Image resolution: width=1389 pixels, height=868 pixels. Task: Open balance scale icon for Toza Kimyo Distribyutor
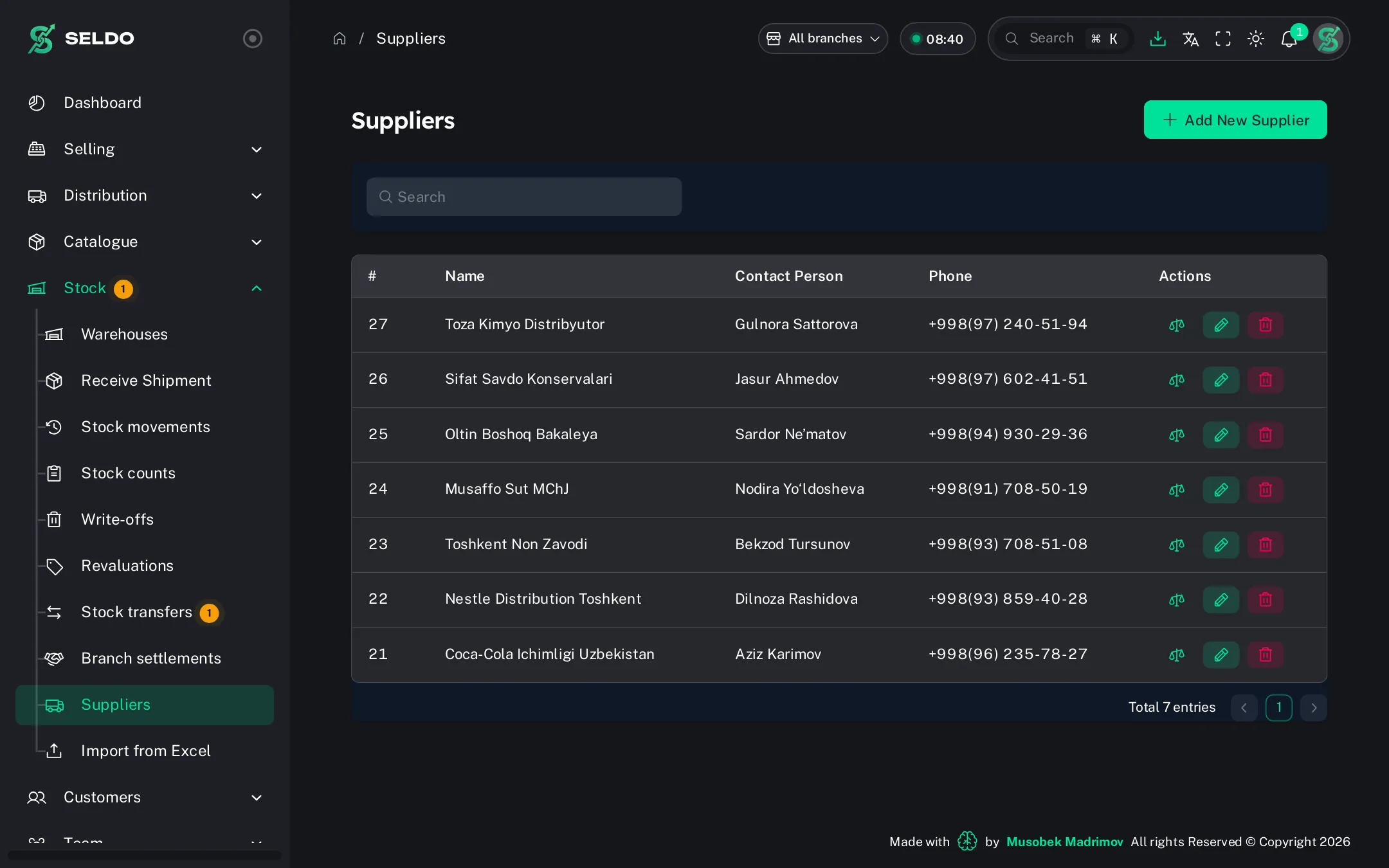click(1176, 325)
